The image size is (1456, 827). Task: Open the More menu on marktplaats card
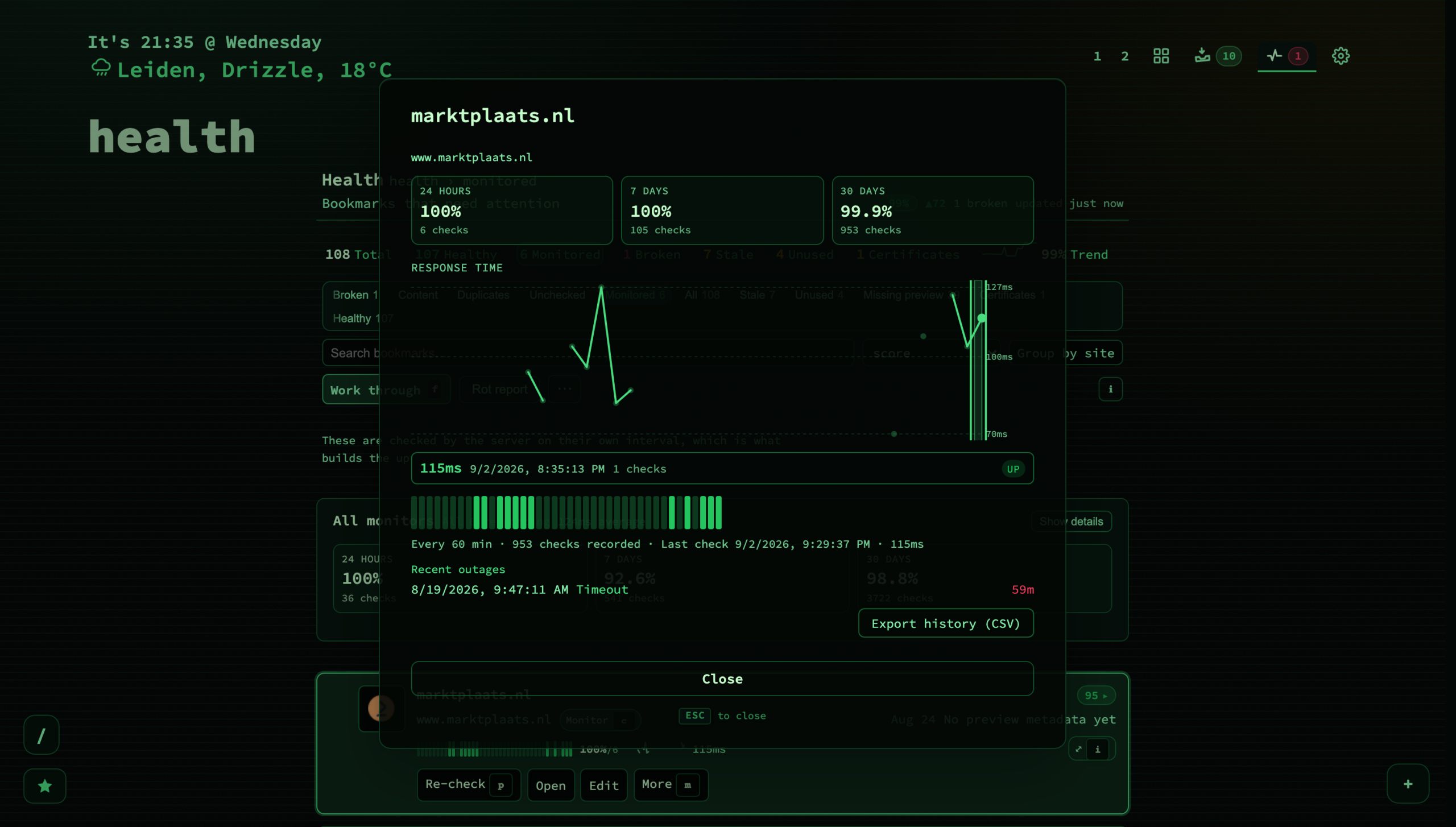671,784
